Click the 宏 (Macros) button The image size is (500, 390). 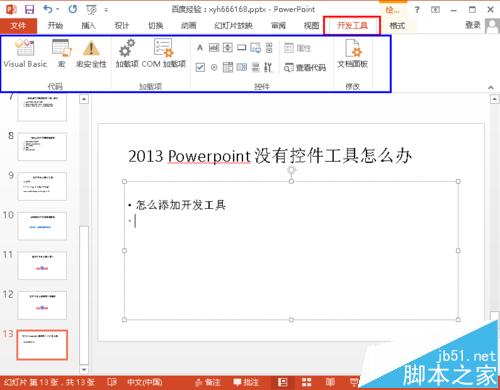[62, 53]
